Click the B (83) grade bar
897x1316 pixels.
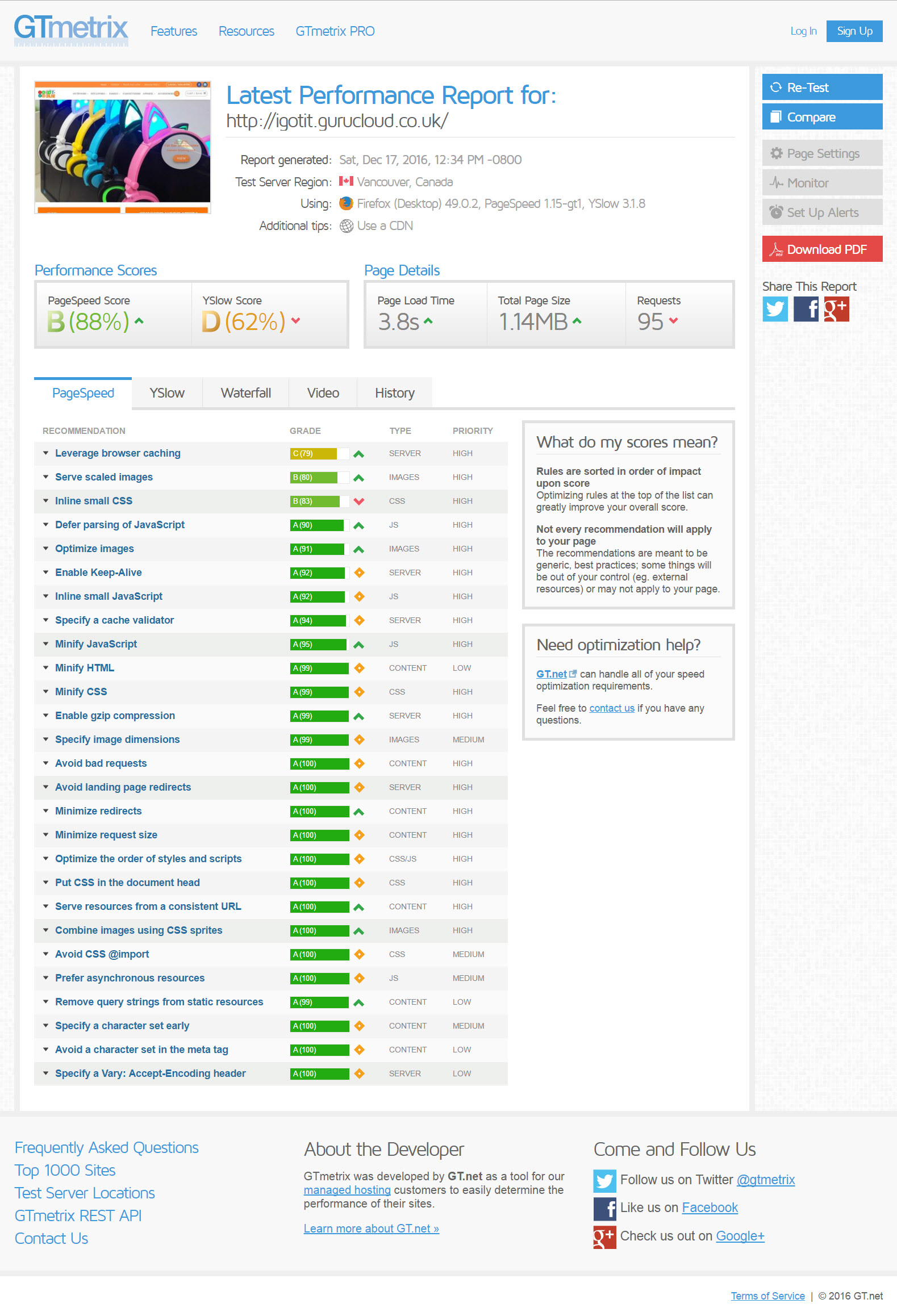click(319, 502)
